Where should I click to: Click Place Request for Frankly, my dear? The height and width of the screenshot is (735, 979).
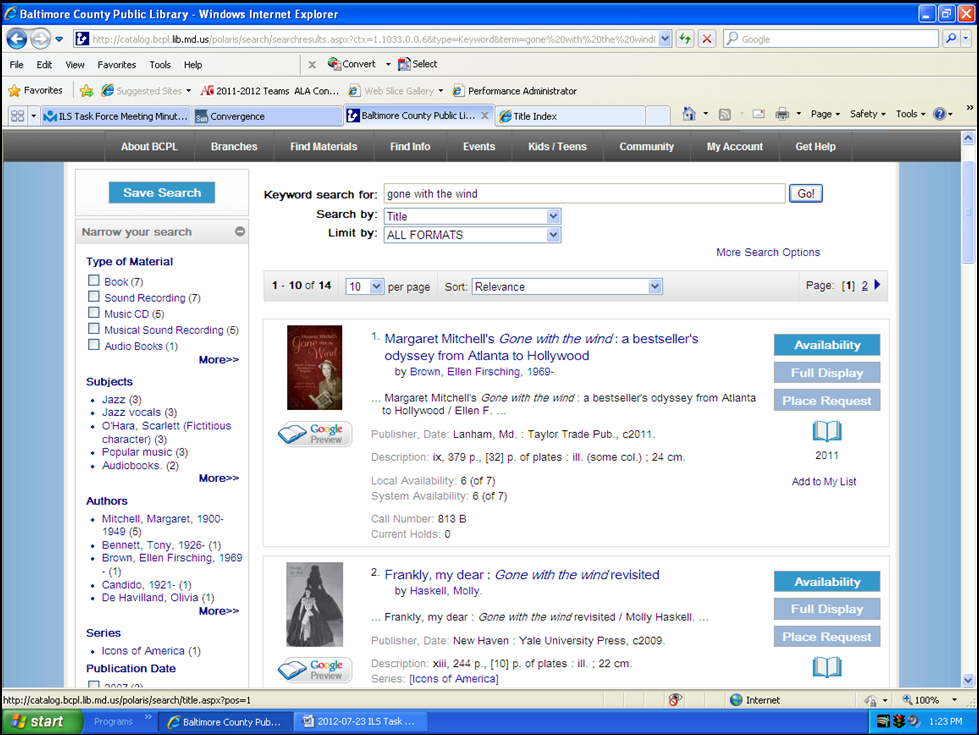[827, 637]
